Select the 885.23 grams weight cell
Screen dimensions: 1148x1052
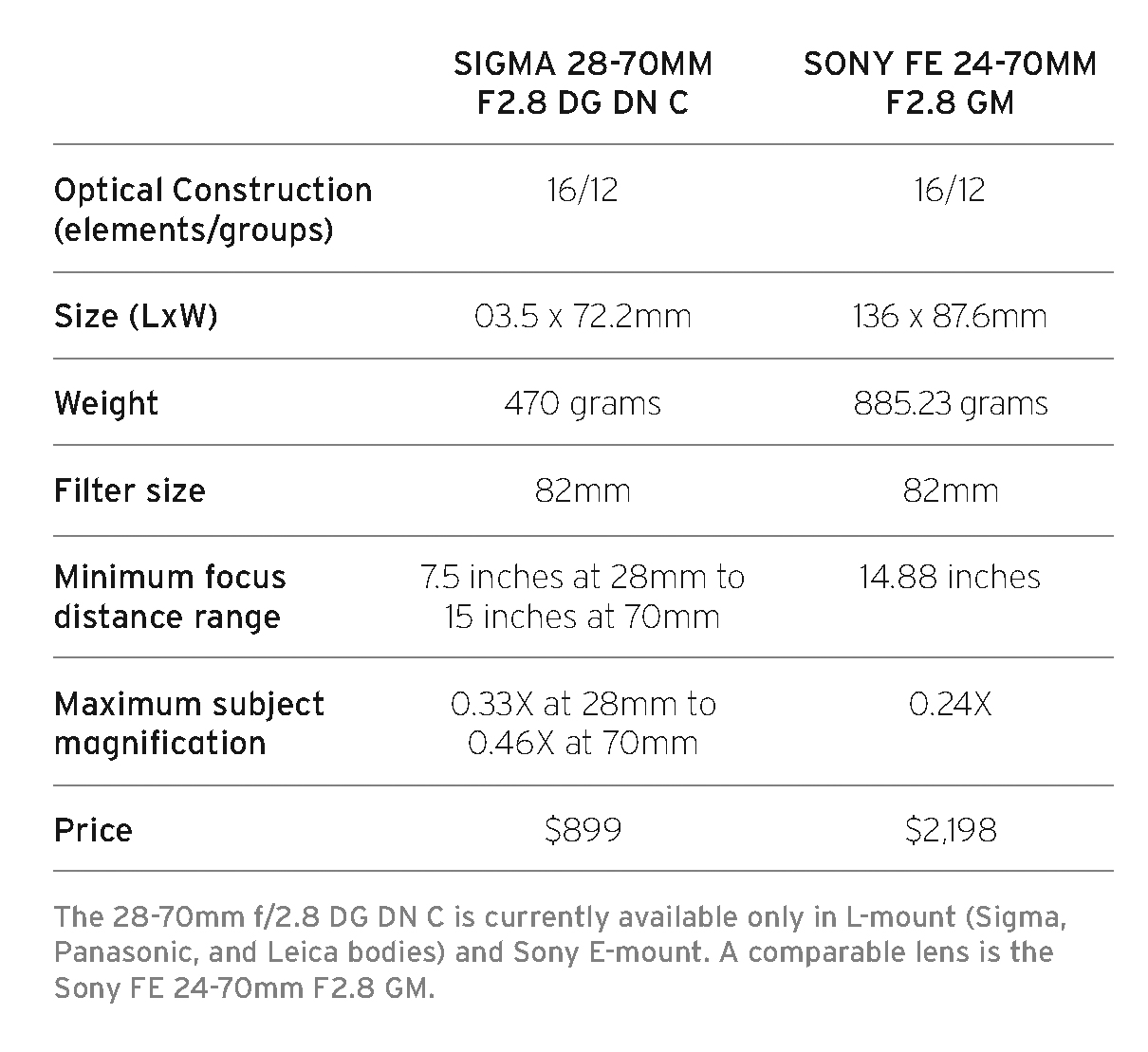point(951,403)
